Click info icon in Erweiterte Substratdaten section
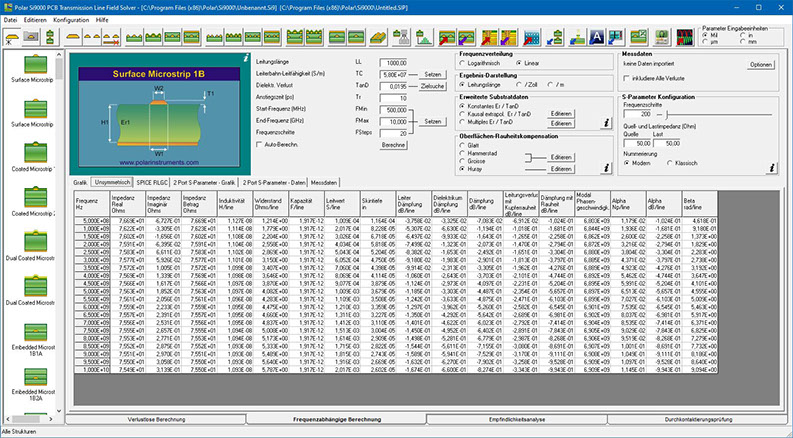793x438 pixels. pyautogui.click(x=604, y=122)
